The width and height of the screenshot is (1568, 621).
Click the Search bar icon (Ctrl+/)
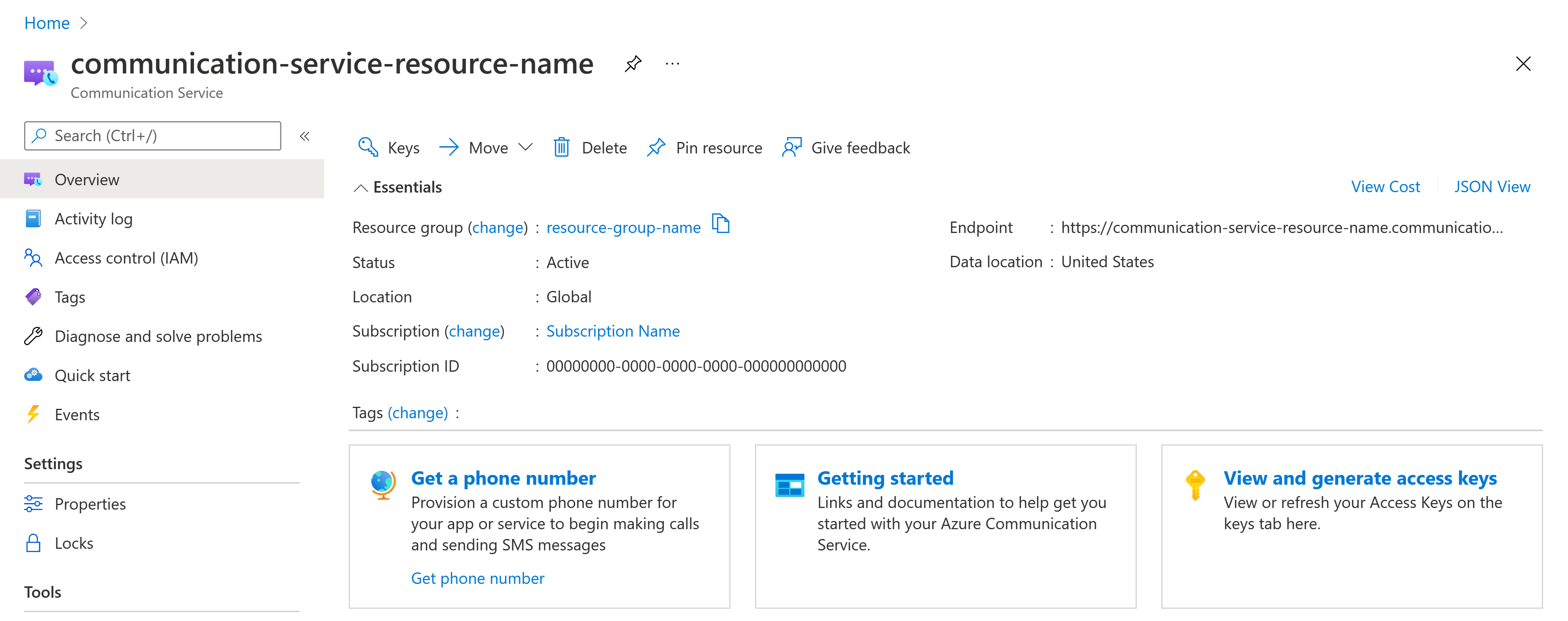tap(41, 136)
